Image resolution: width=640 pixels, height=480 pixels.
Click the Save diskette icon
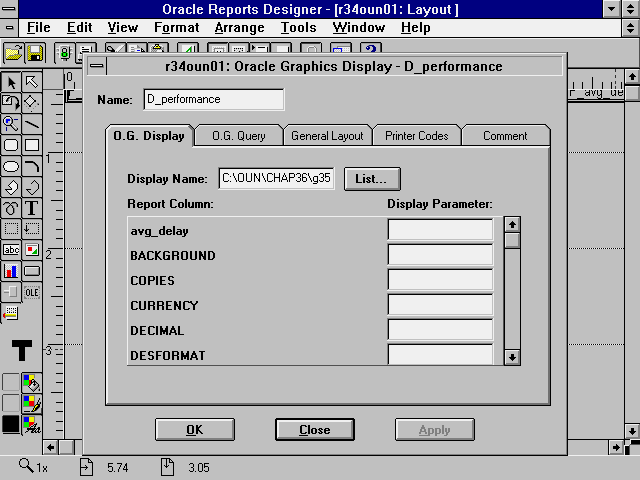(x=34, y=52)
